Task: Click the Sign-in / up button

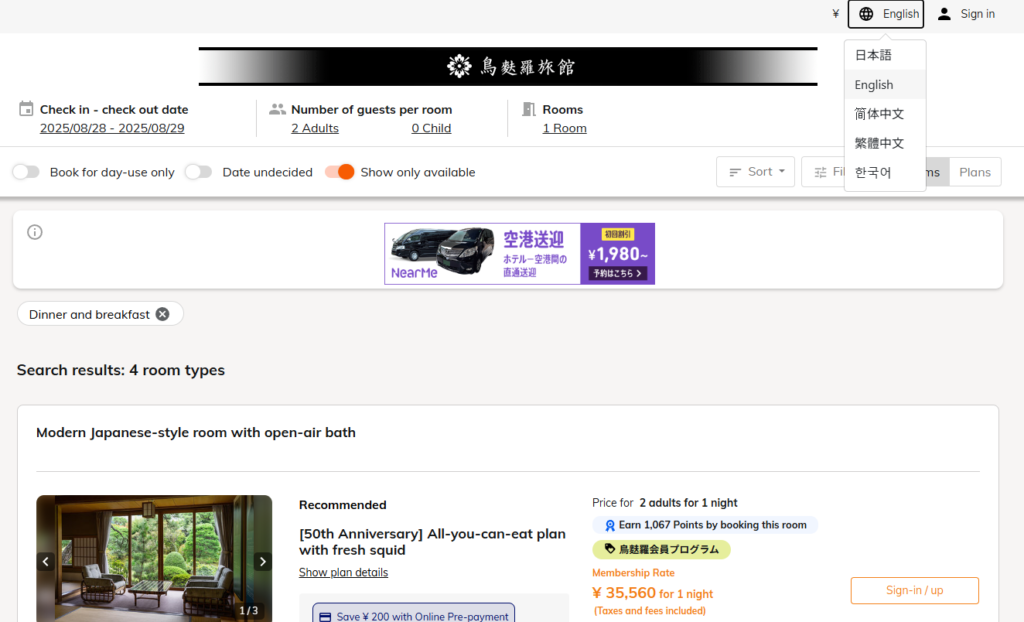Action: pyautogui.click(x=914, y=591)
